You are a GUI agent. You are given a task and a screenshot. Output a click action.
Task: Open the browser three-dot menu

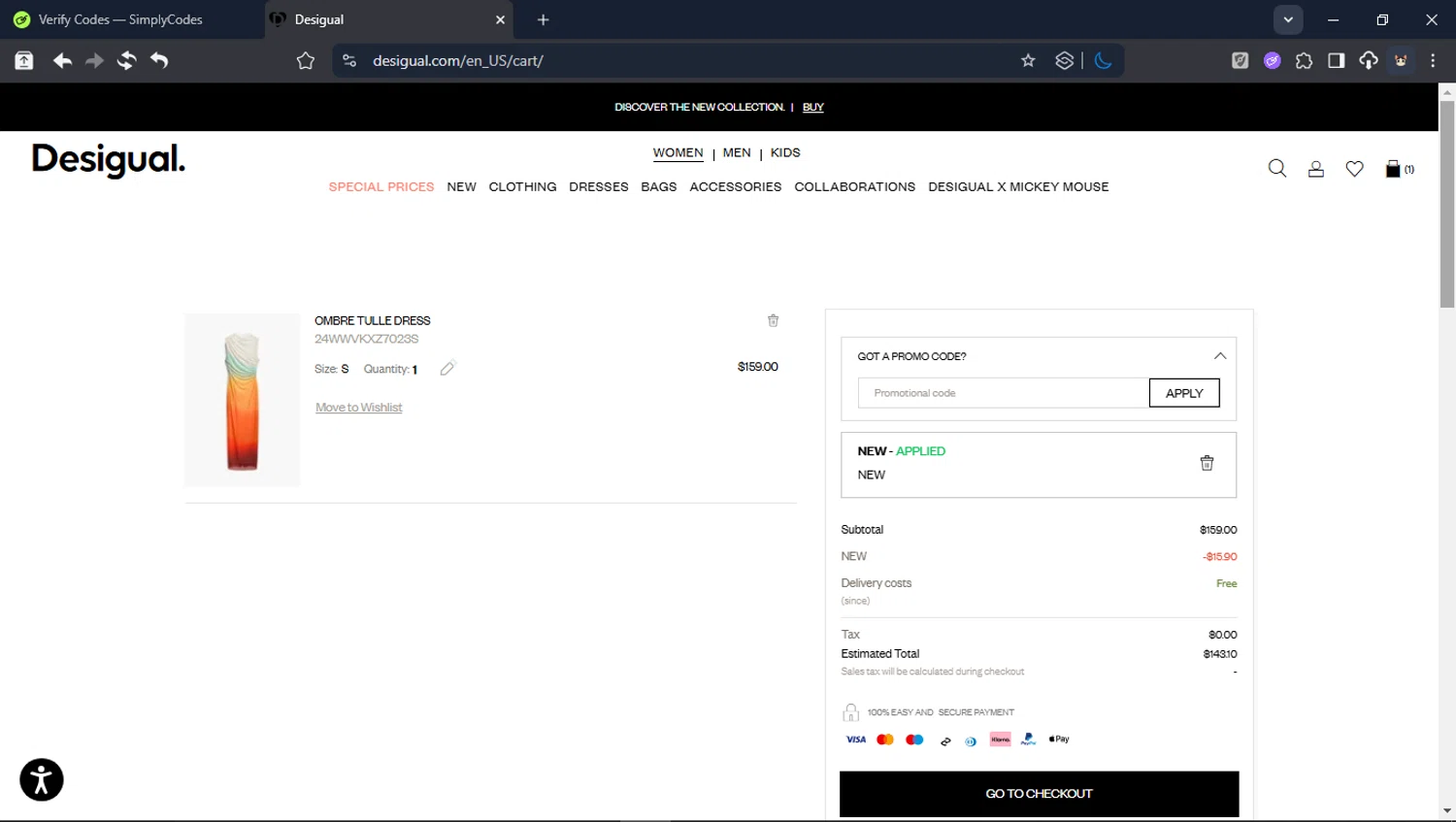tap(1433, 60)
